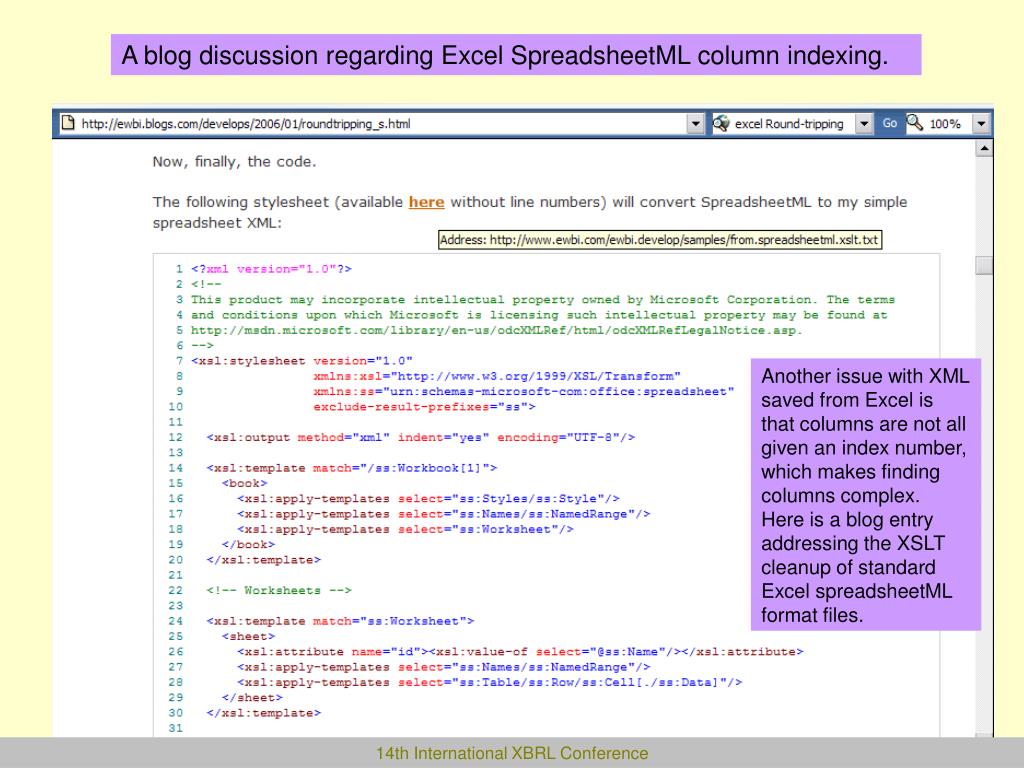Click code line 28 select ss:Table/ss:Row/ss:Cell

(x=490, y=682)
